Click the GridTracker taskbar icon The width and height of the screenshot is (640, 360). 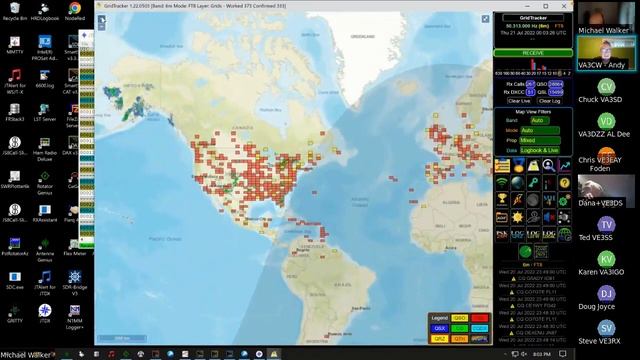274,354
